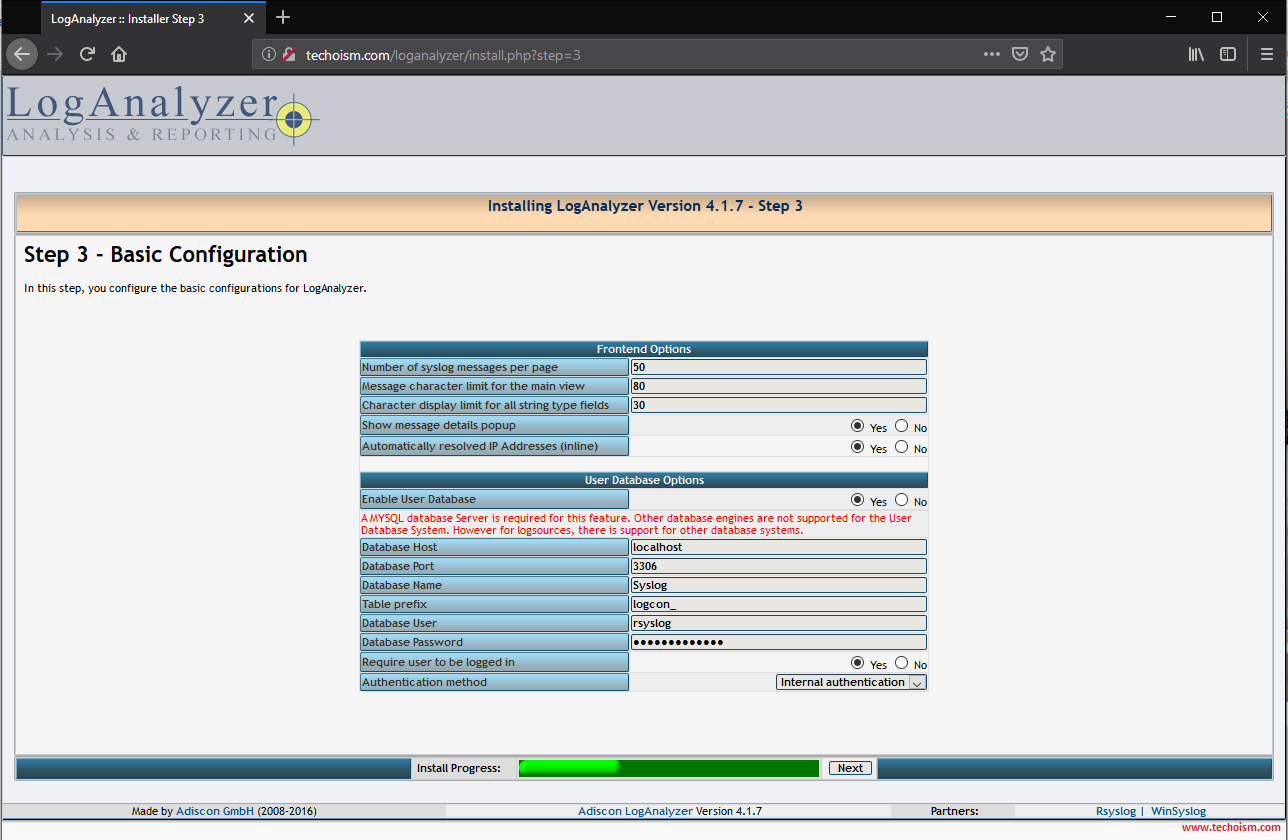Image resolution: width=1288 pixels, height=840 pixels.
Task: Open the browser home page icon
Action: click(119, 54)
